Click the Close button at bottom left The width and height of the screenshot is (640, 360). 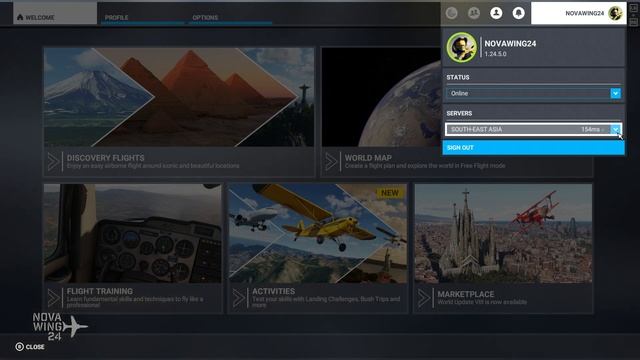pyautogui.click(x=30, y=347)
